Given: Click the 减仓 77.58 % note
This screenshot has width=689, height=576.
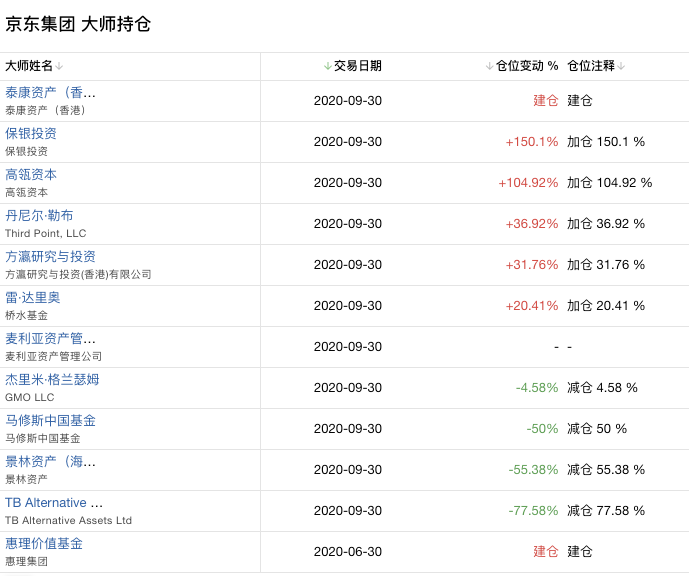Looking at the screenshot, I should pos(606,511).
